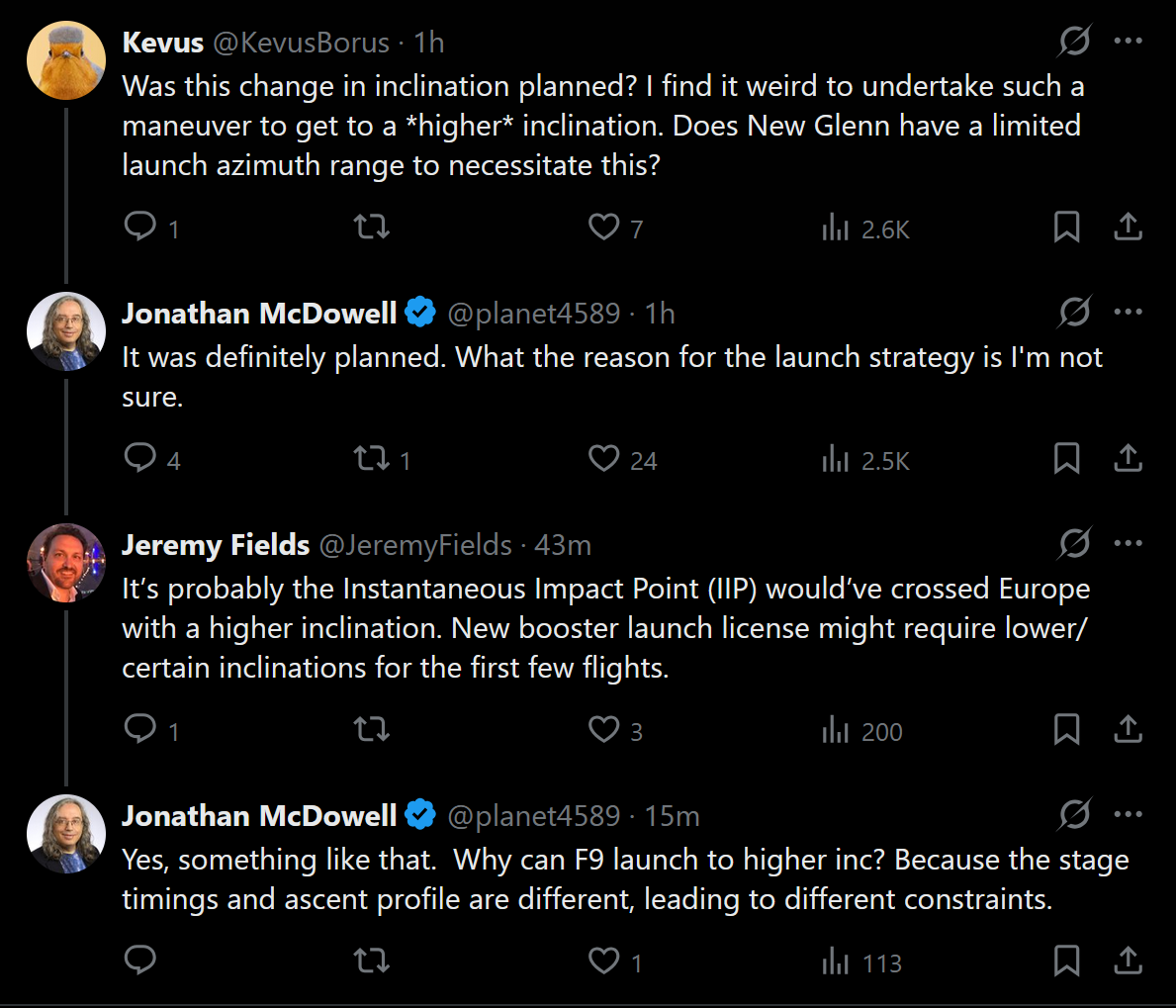
Task: Like Kevus's tweet with 7 likes
Action: pos(603,228)
